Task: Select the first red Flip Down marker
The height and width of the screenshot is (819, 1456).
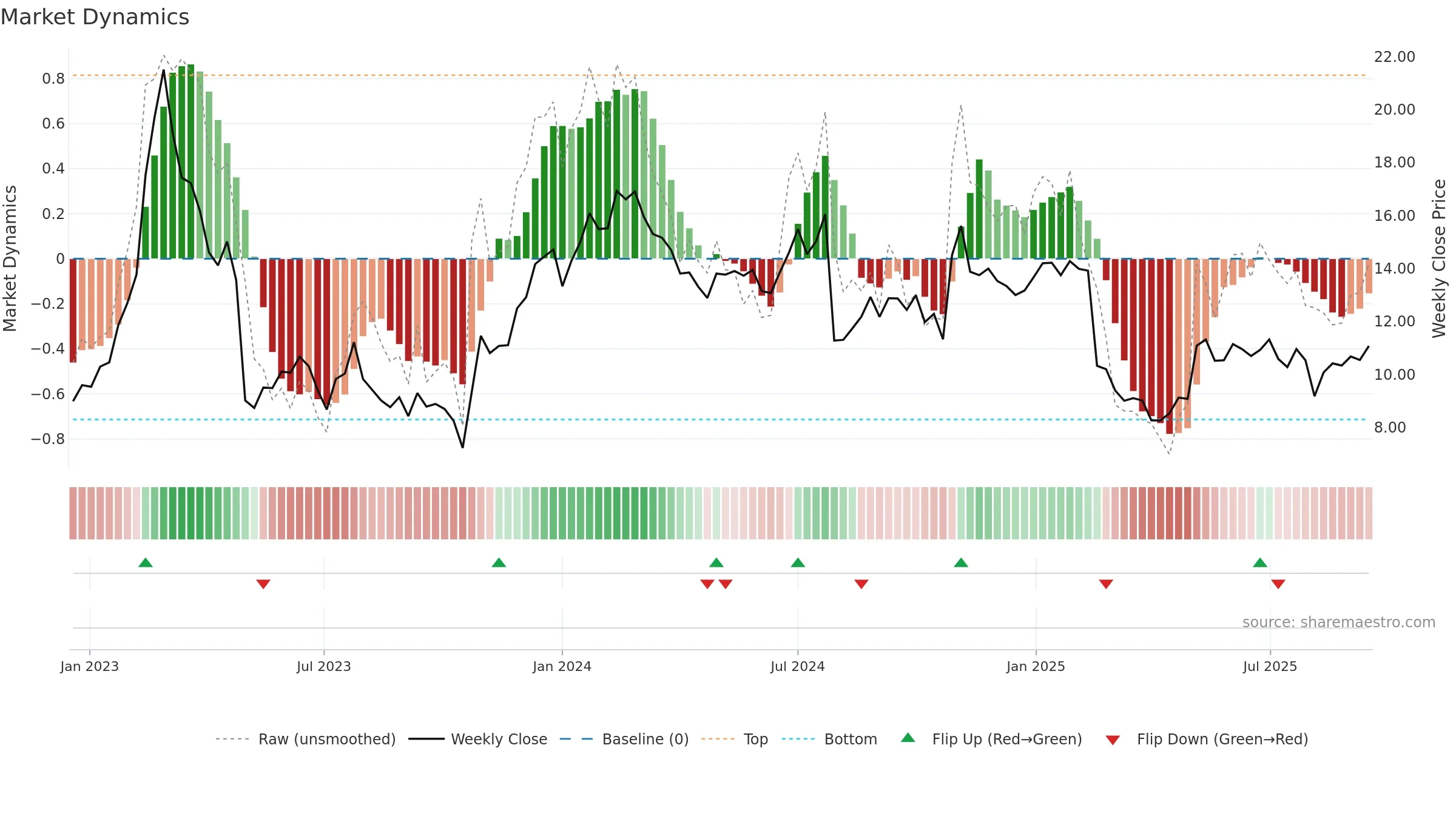Action: 263,584
